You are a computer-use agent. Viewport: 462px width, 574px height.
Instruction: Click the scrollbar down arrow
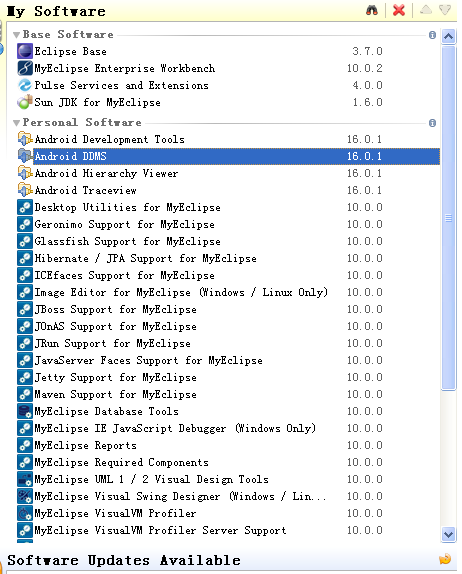(x=448, y=534)
